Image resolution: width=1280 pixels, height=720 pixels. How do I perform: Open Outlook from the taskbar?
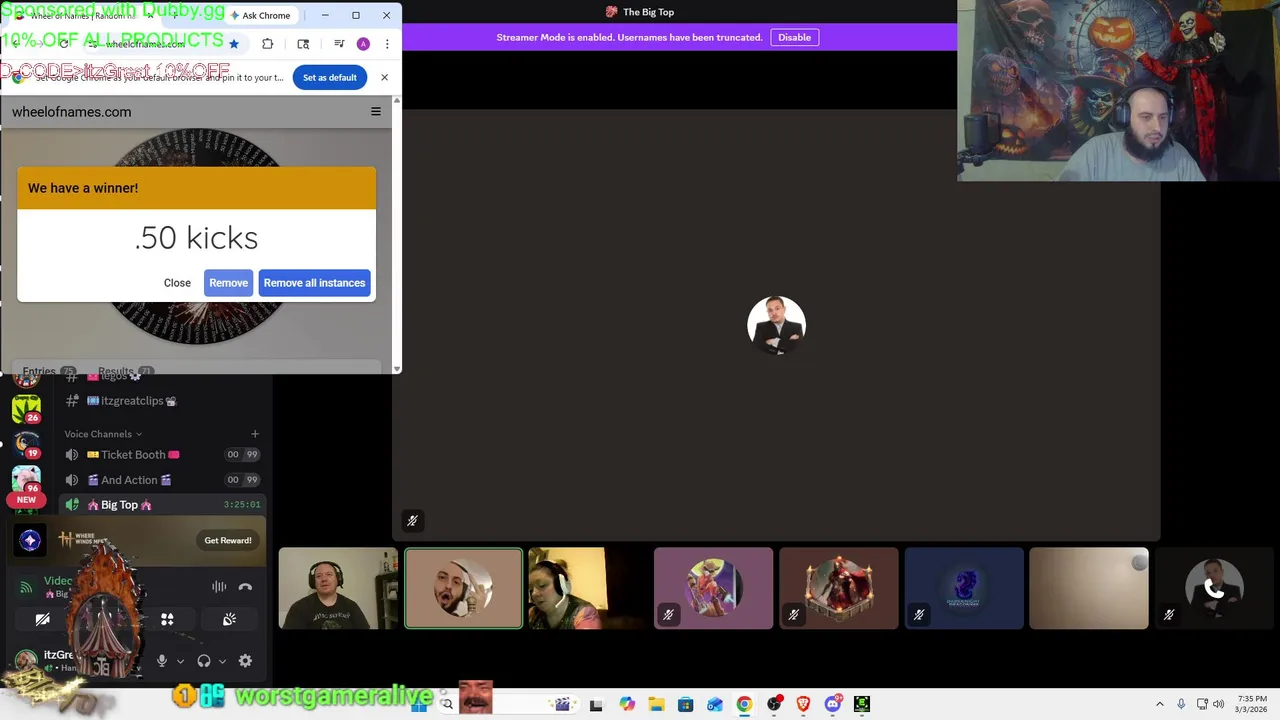tap(714, 704)
